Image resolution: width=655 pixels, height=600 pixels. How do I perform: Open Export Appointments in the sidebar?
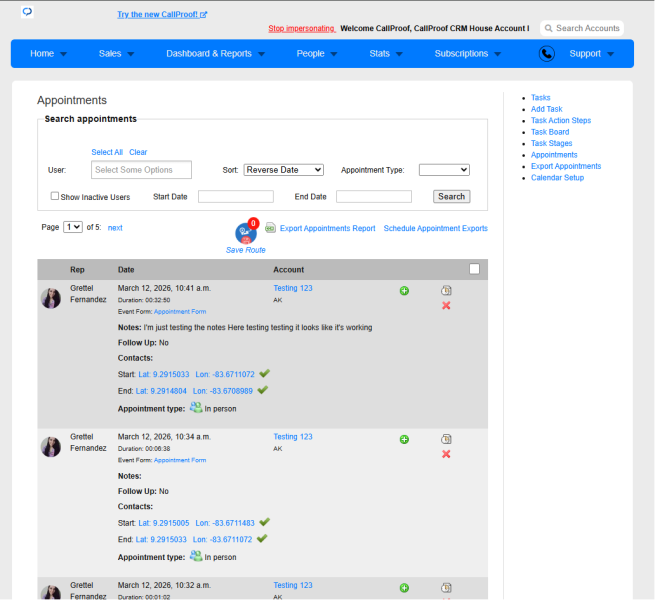pos(566,166)
